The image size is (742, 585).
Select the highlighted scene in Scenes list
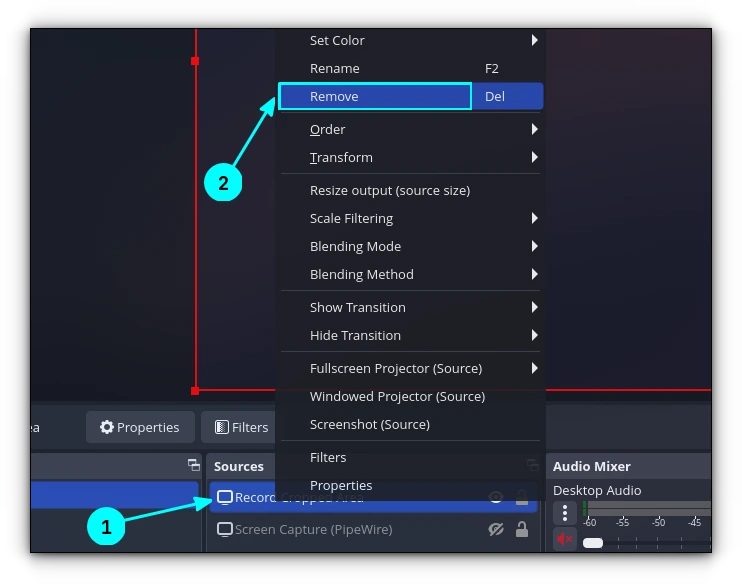point(115,495)
